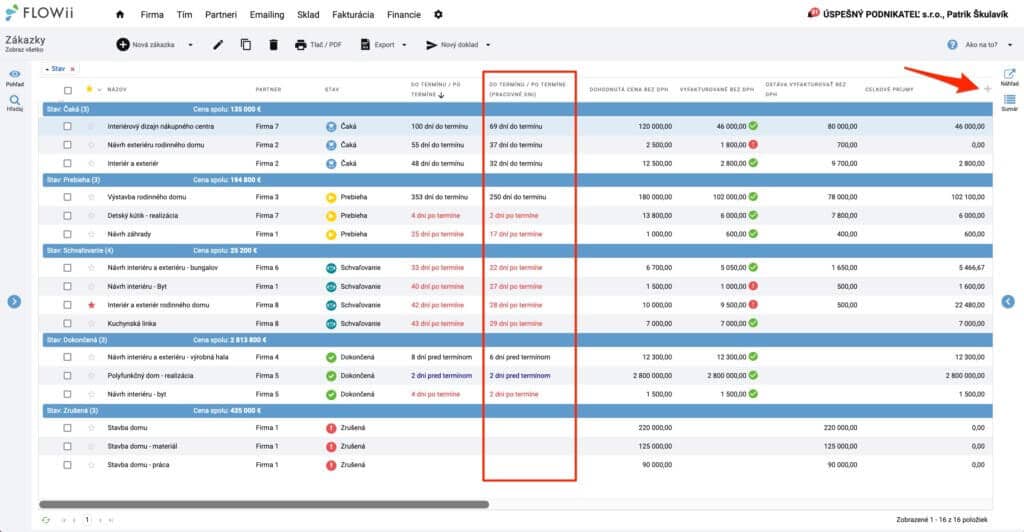Toggle favorite star for Interiér a exteriér rodinného domu
Screen dimensions: 1024x532
click(91, 305)
